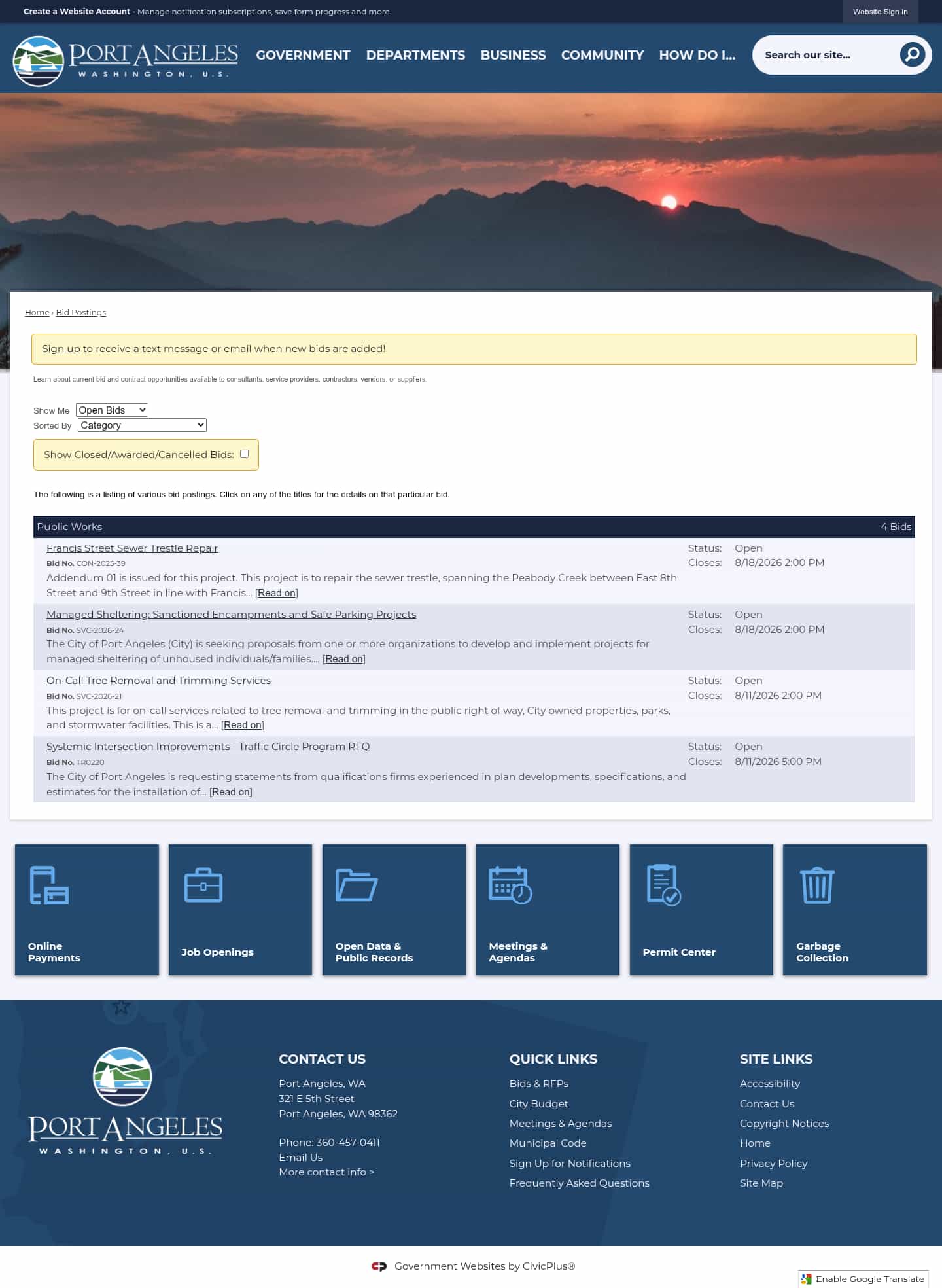The width and height of the screenshot is (942, 1288).
Task: Click Enable Google Translate button
Action: click(863, 1279)
